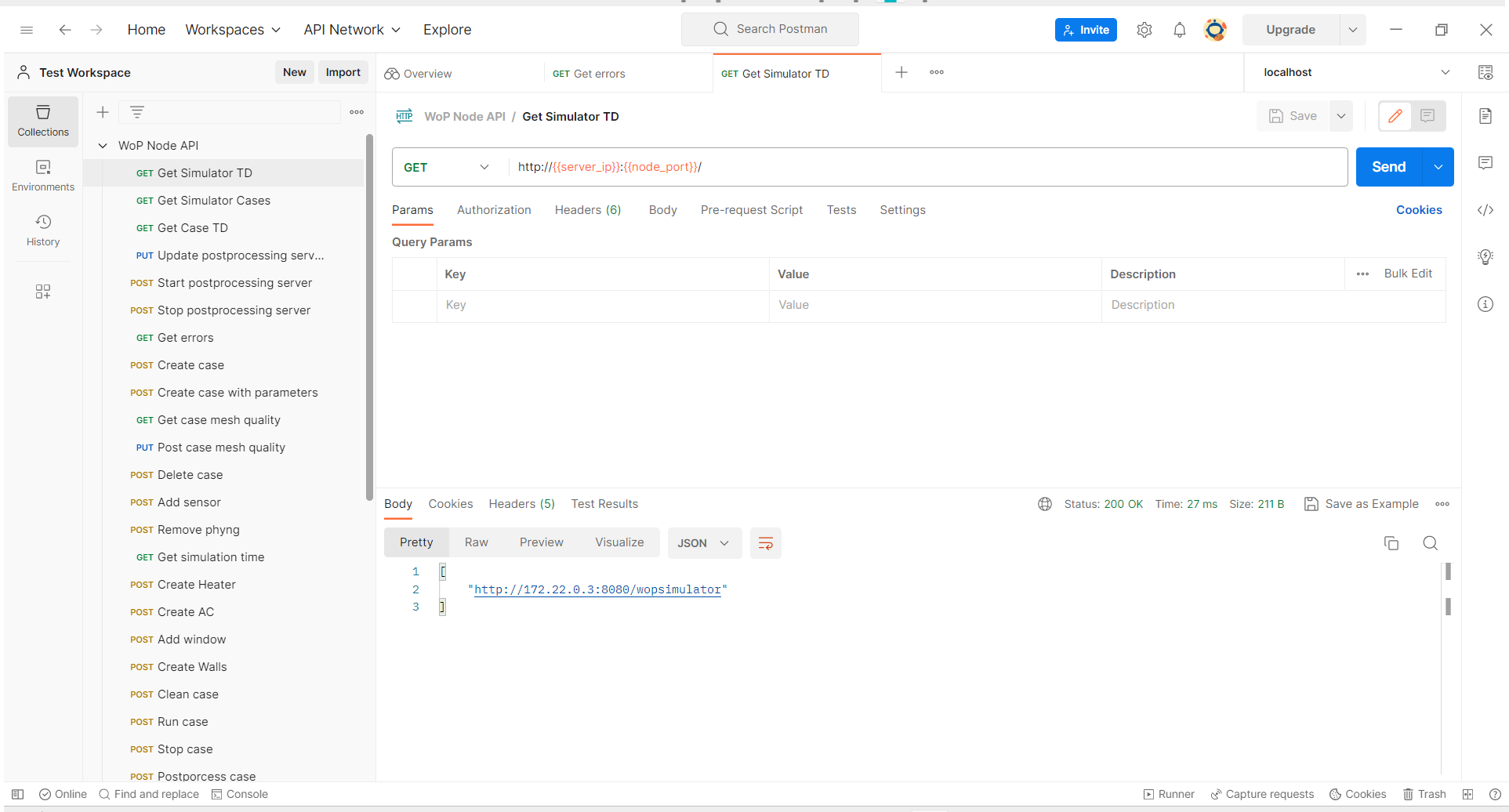Screen dimensions: 1509x812
Task: Open the configure workspace sidebar icon
Action: tap(43, 292)
